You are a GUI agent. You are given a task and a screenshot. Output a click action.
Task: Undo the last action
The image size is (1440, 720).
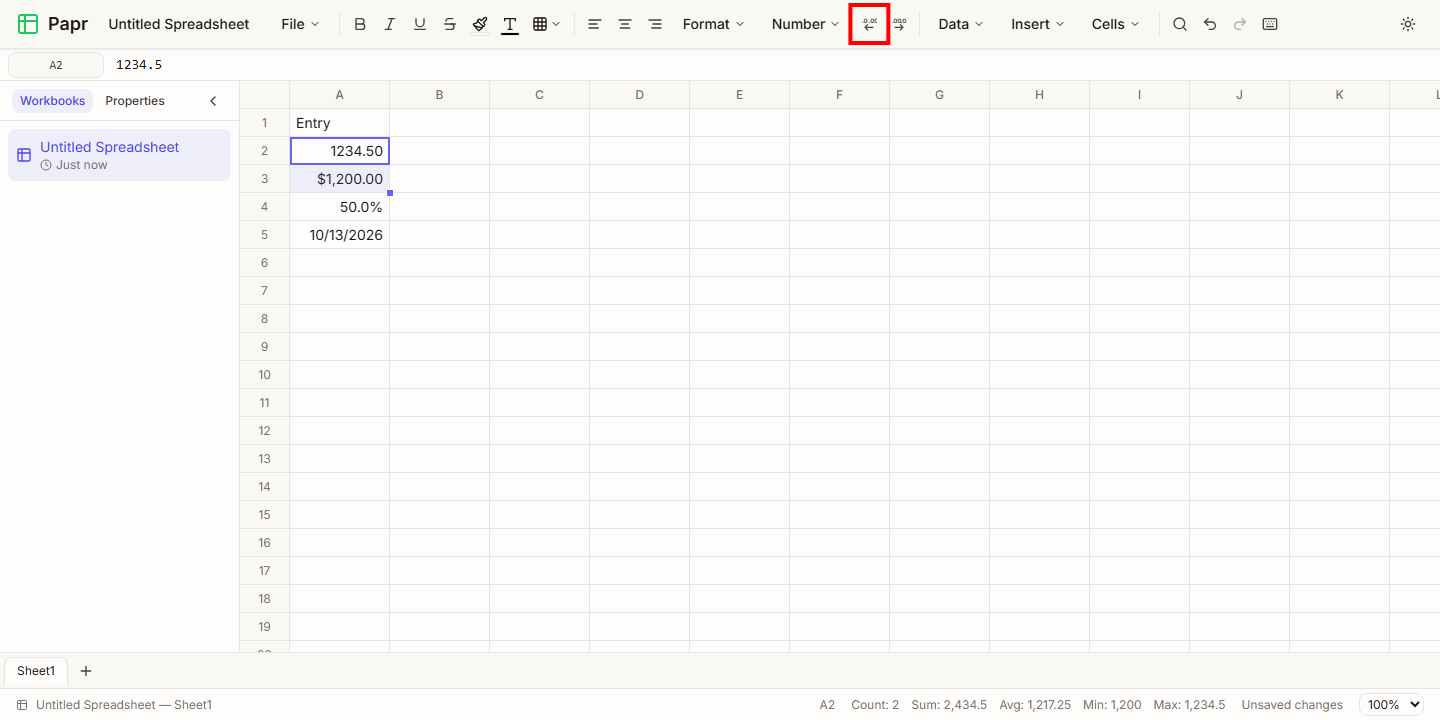(x=1210, y=24)
